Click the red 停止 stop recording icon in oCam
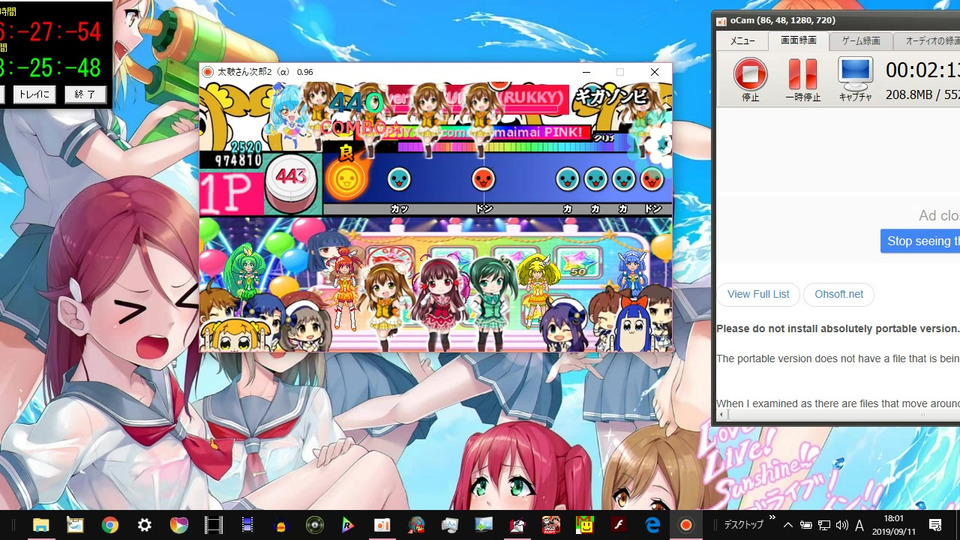Viewport: 960px width, 540px height. [x=750, y=75]
